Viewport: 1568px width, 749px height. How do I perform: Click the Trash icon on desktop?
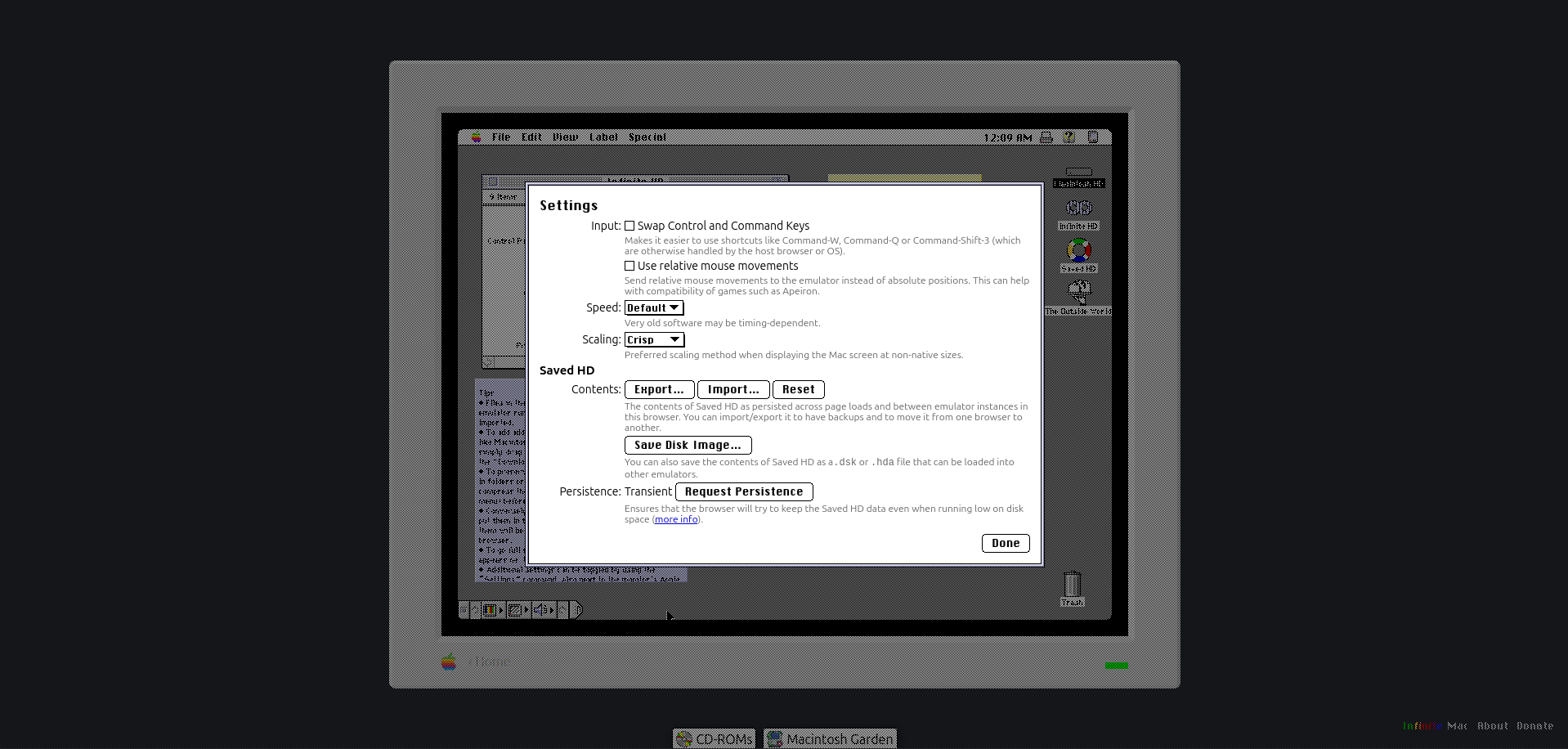1073,585
